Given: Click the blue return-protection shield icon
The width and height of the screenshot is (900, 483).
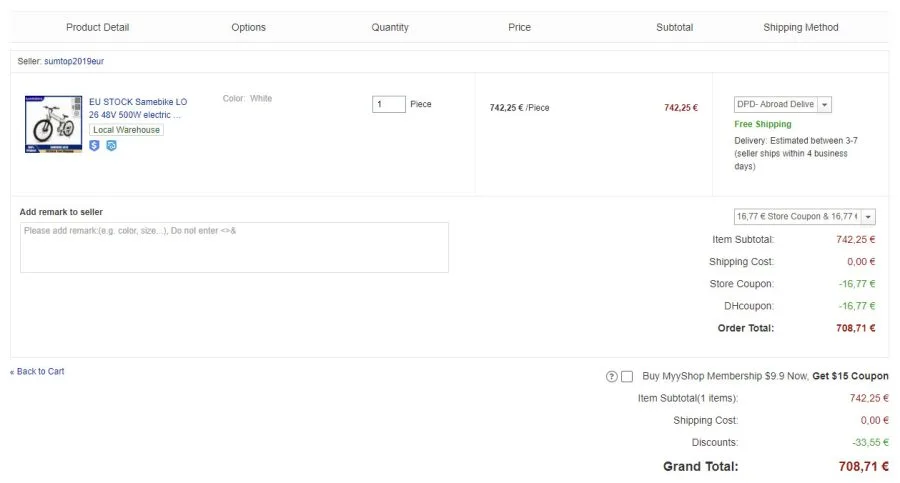Looking at the screenshot, I should pos(111,146).
